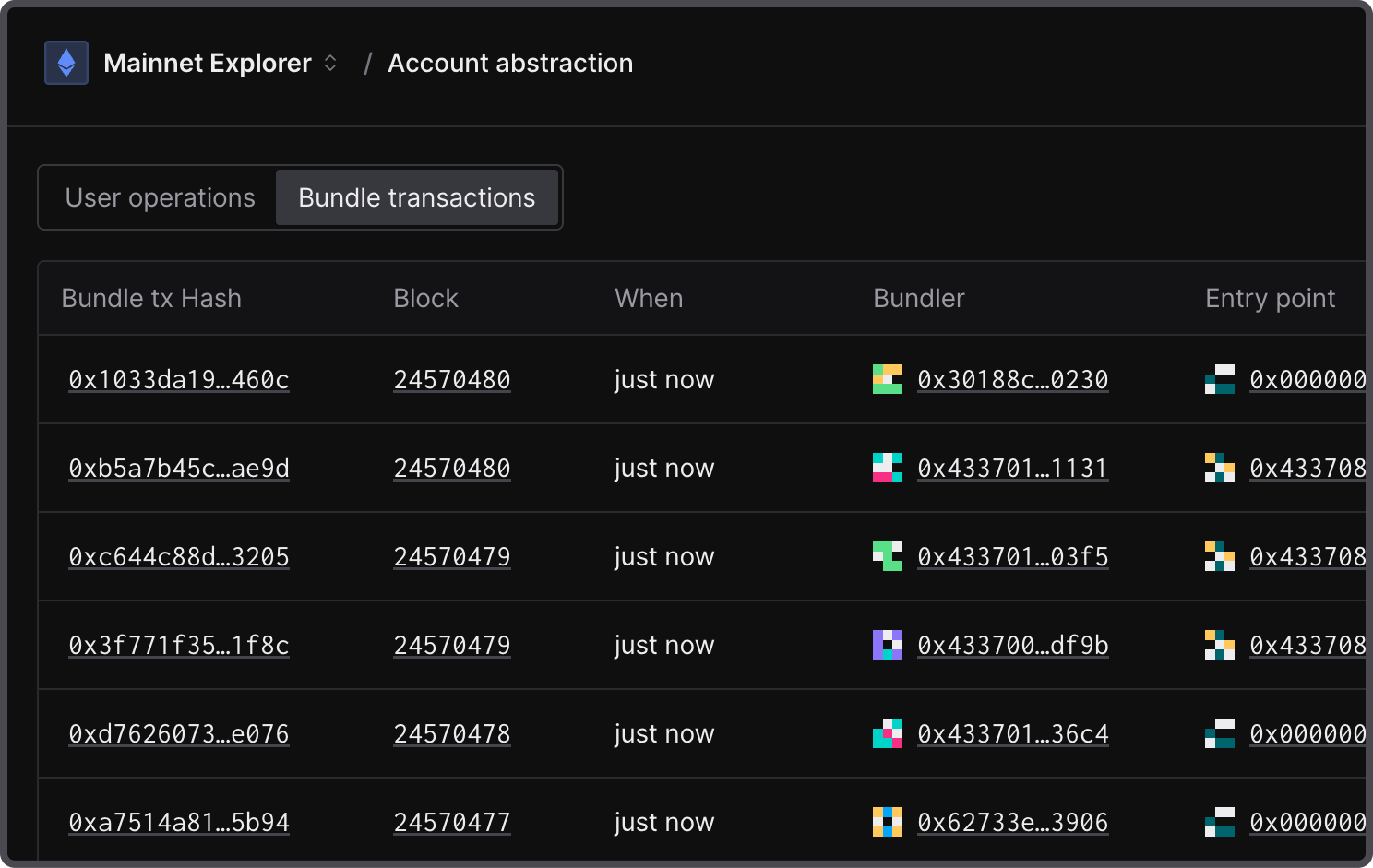Open bundle tx hash 0xb5a7b45c…ae9d

point(179,468)
